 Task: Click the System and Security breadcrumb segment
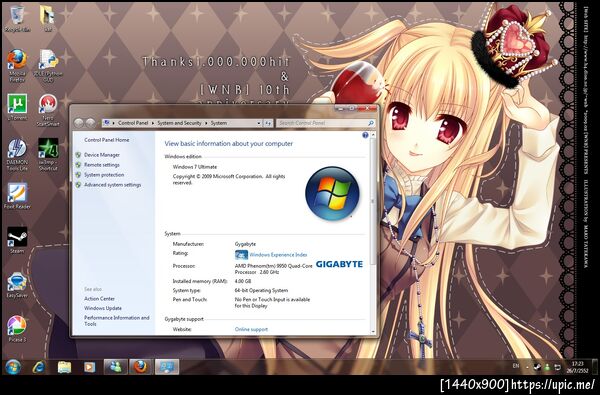179,123
